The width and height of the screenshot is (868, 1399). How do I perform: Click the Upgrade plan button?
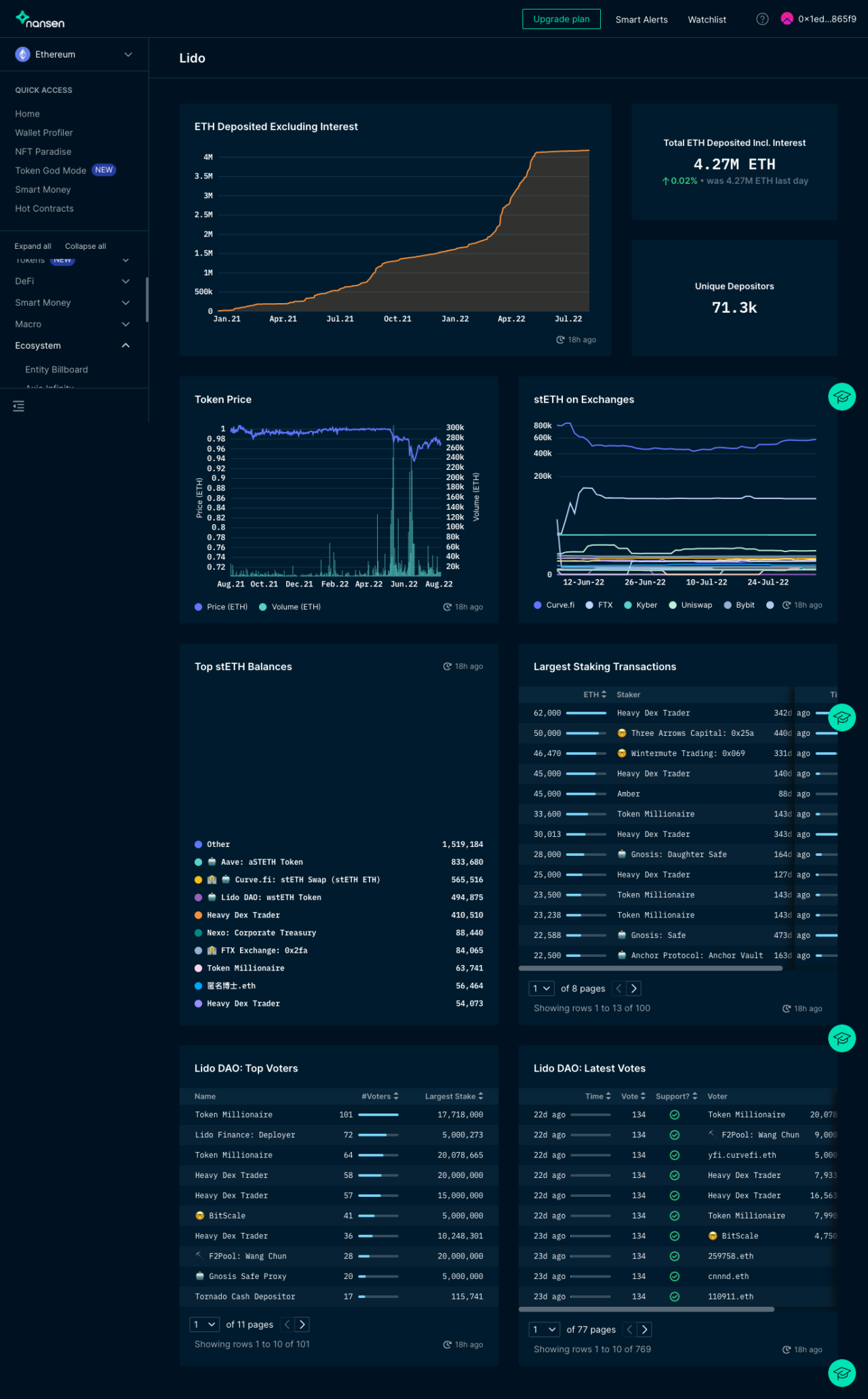tap(561, 19)
